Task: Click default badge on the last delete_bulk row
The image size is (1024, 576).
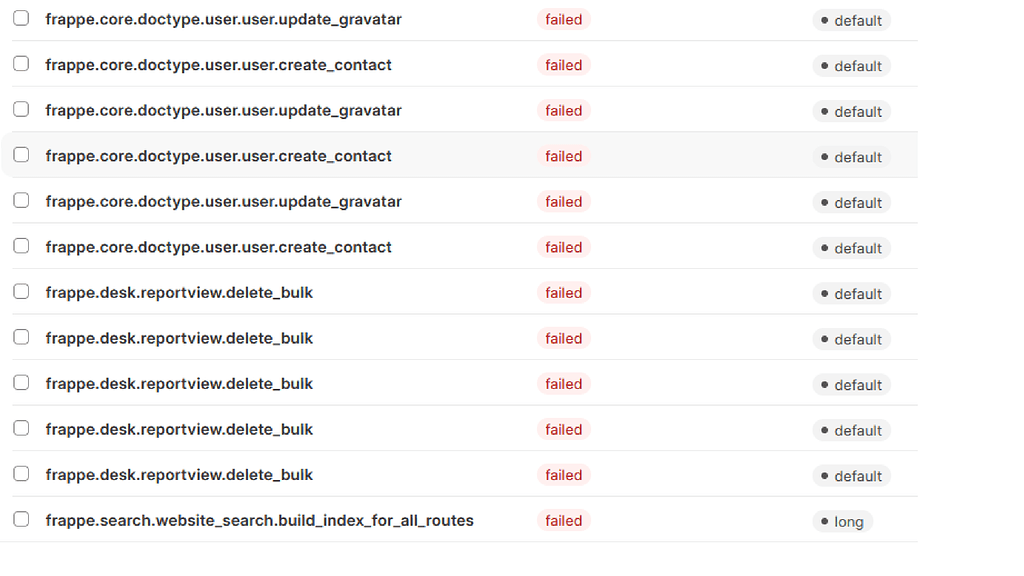Action: click(851, 476)
